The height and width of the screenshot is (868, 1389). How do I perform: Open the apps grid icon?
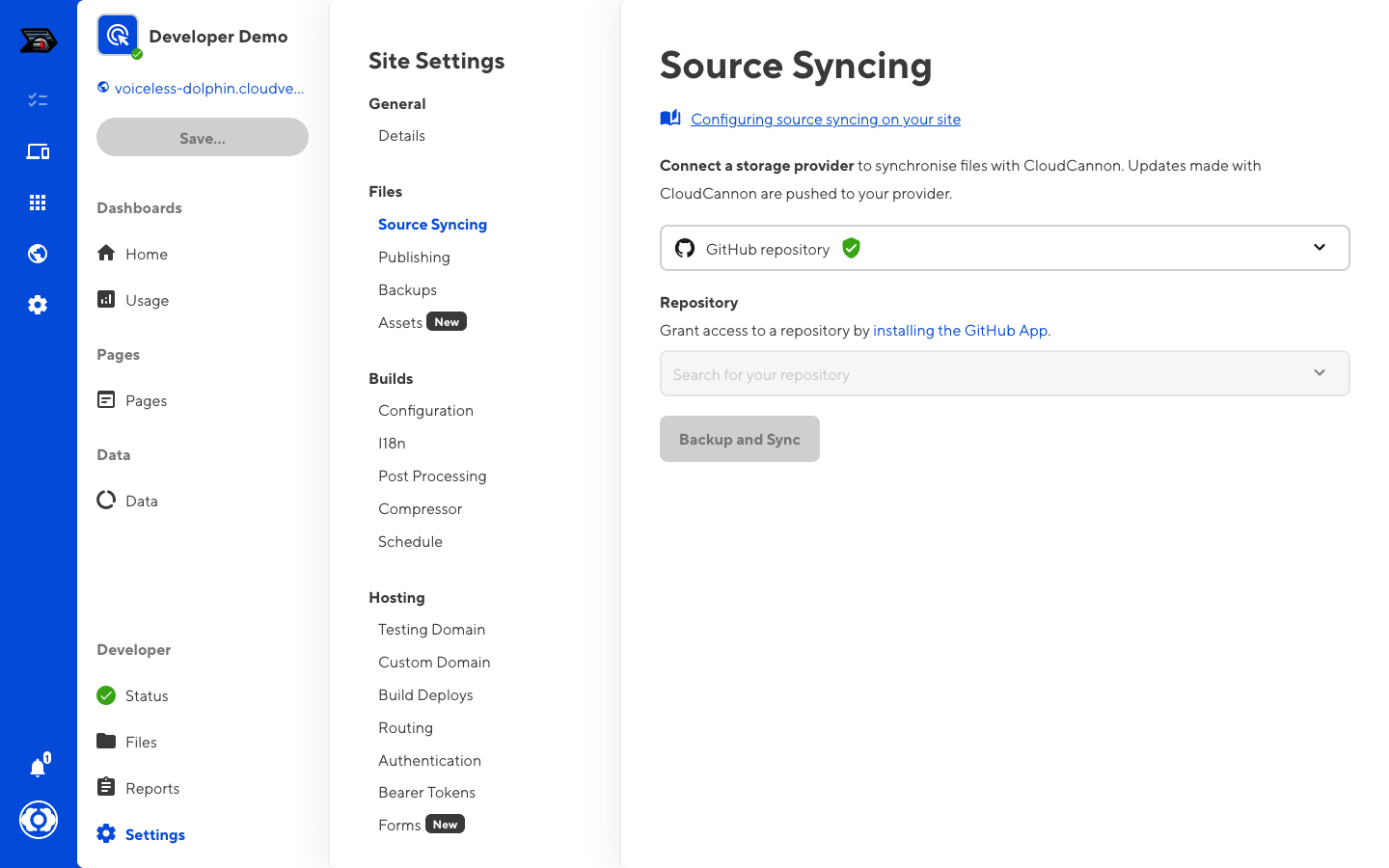pyautogui.click(x=38, y=203)
